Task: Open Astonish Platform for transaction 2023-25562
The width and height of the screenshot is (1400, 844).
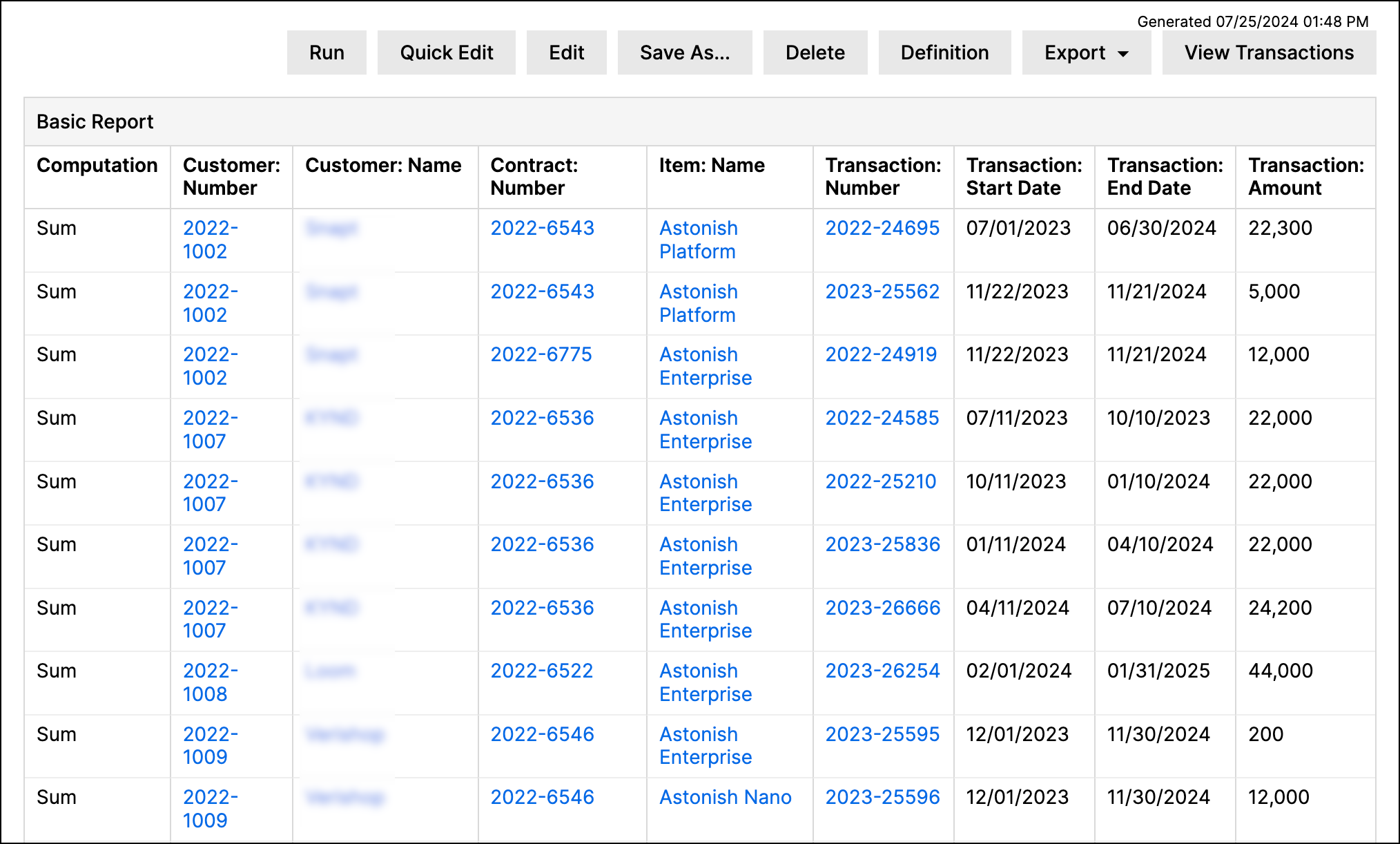Action: [x=699, y=303]
